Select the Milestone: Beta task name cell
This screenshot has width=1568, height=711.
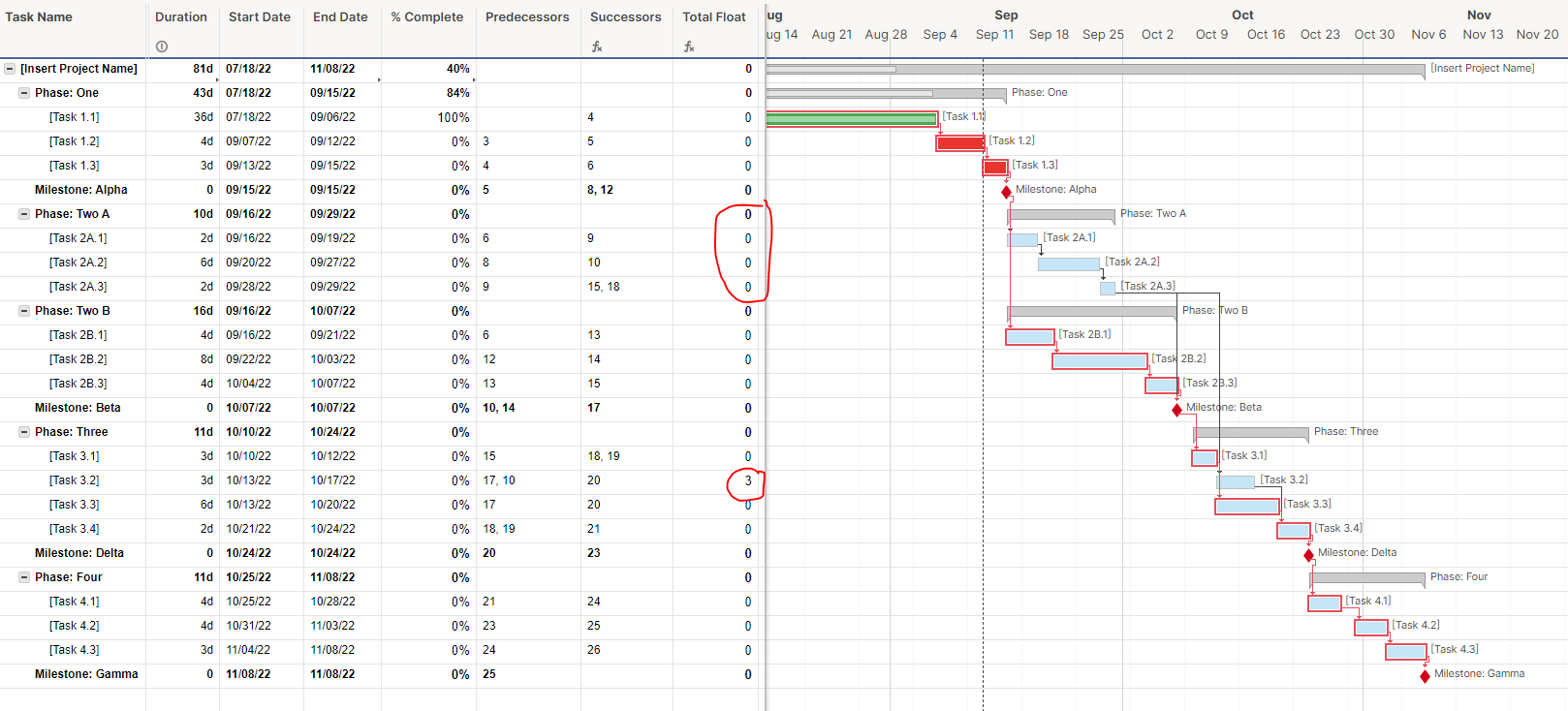[x=78, y=408]
